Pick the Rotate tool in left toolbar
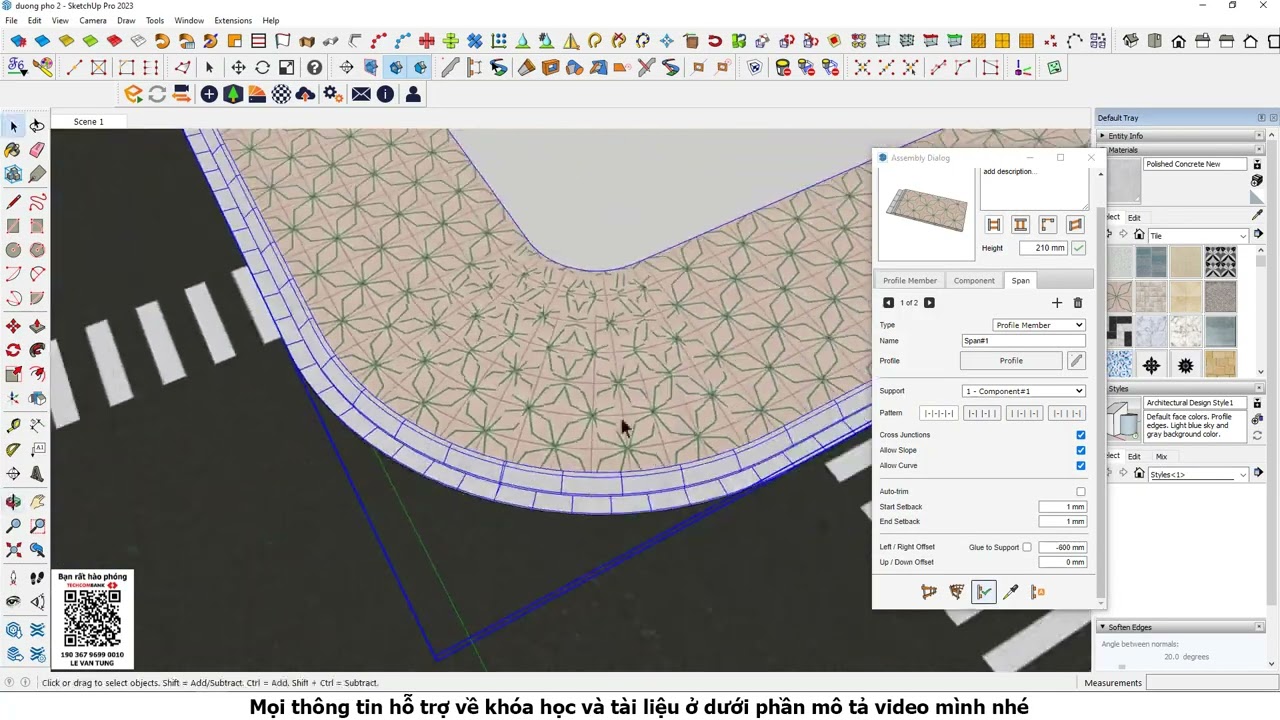1280x720 pixels. pyautogui.click(x=13, y=350)
